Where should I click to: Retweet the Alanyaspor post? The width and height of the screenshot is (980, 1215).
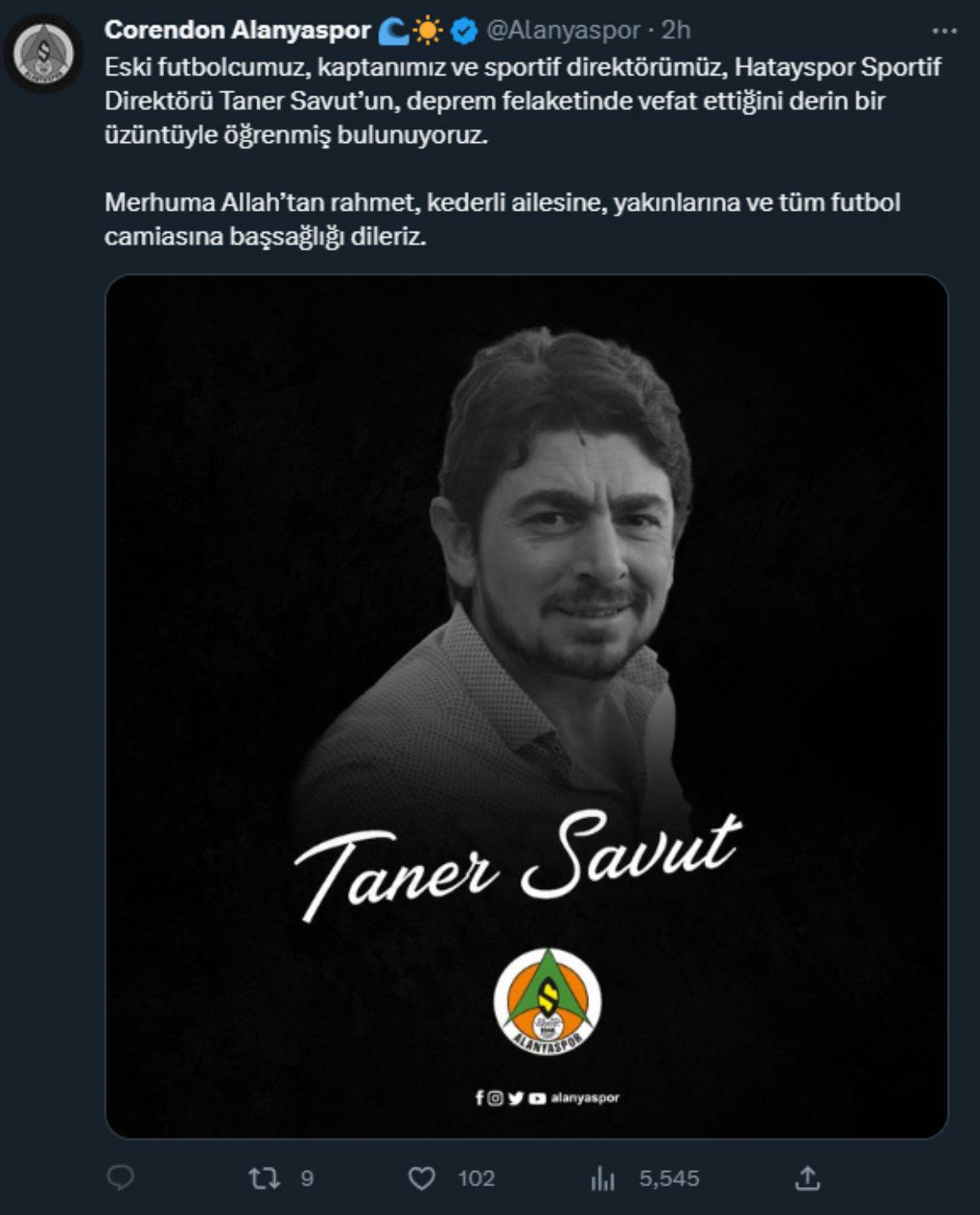pos(264,1177)
